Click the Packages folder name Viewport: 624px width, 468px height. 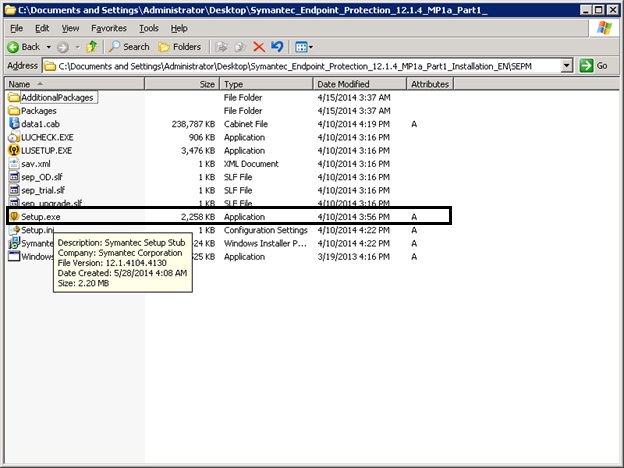pos(39,111)
